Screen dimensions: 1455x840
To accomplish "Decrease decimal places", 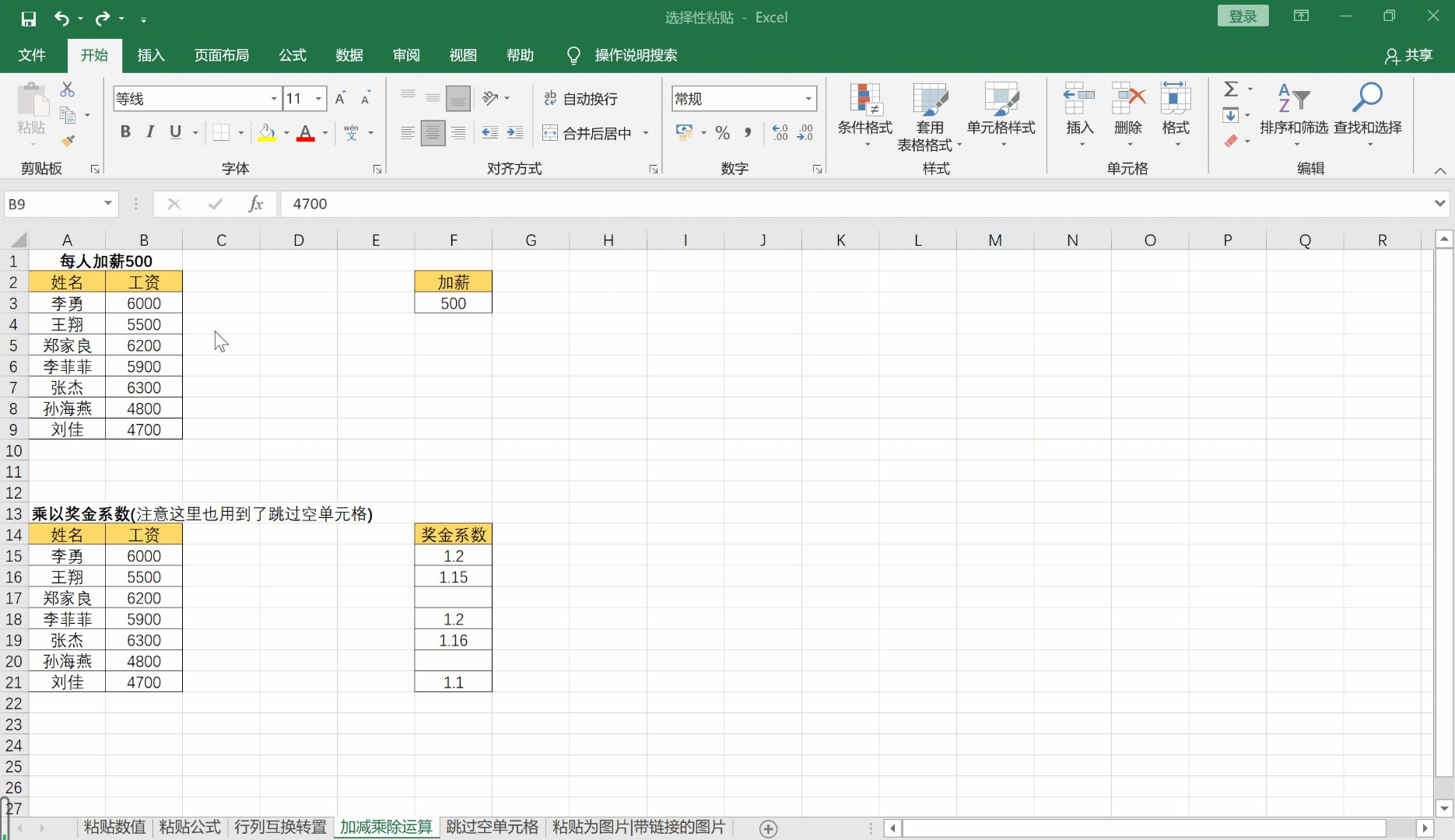I will [x=805, y=133].
